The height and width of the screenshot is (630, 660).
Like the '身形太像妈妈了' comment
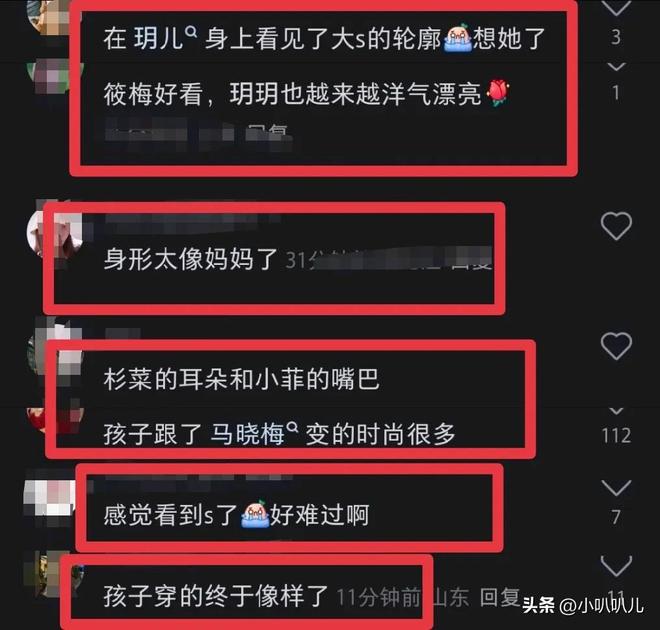(x=616, y=226)
